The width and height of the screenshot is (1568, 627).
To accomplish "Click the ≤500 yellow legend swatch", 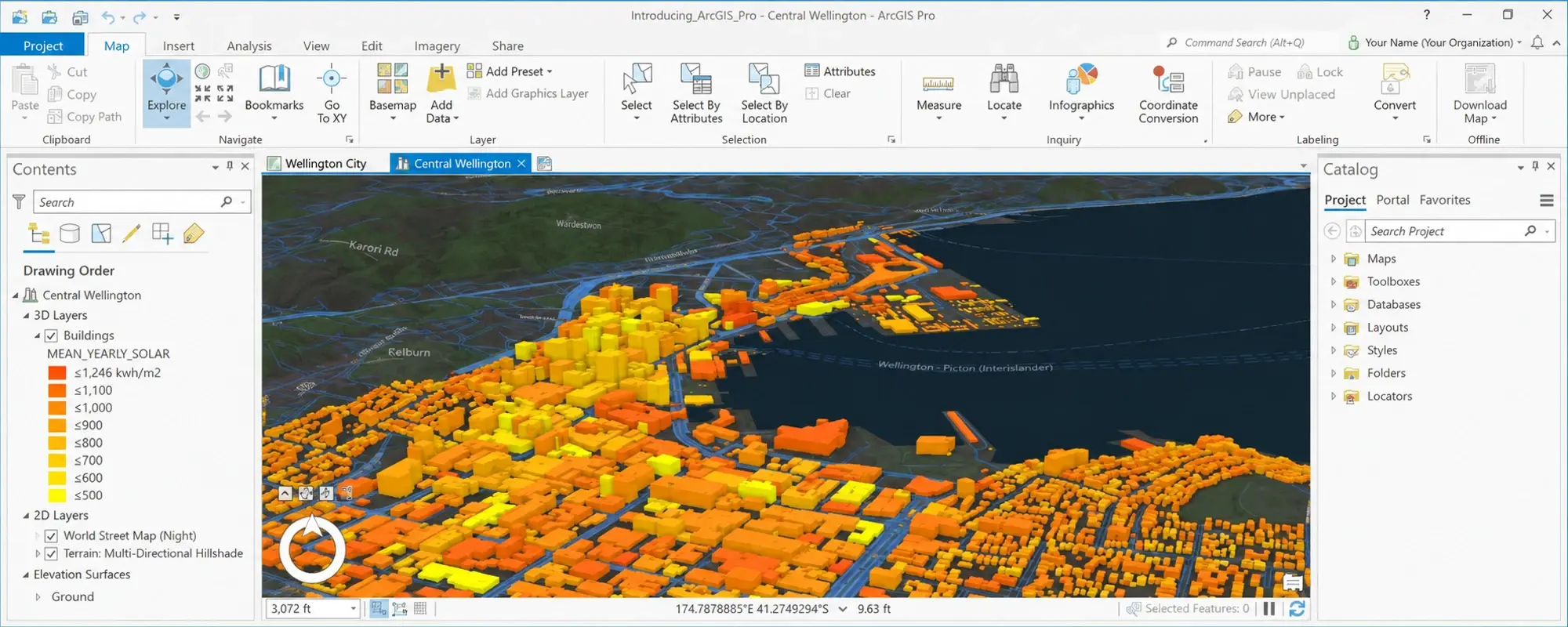I will coord(57,495).
